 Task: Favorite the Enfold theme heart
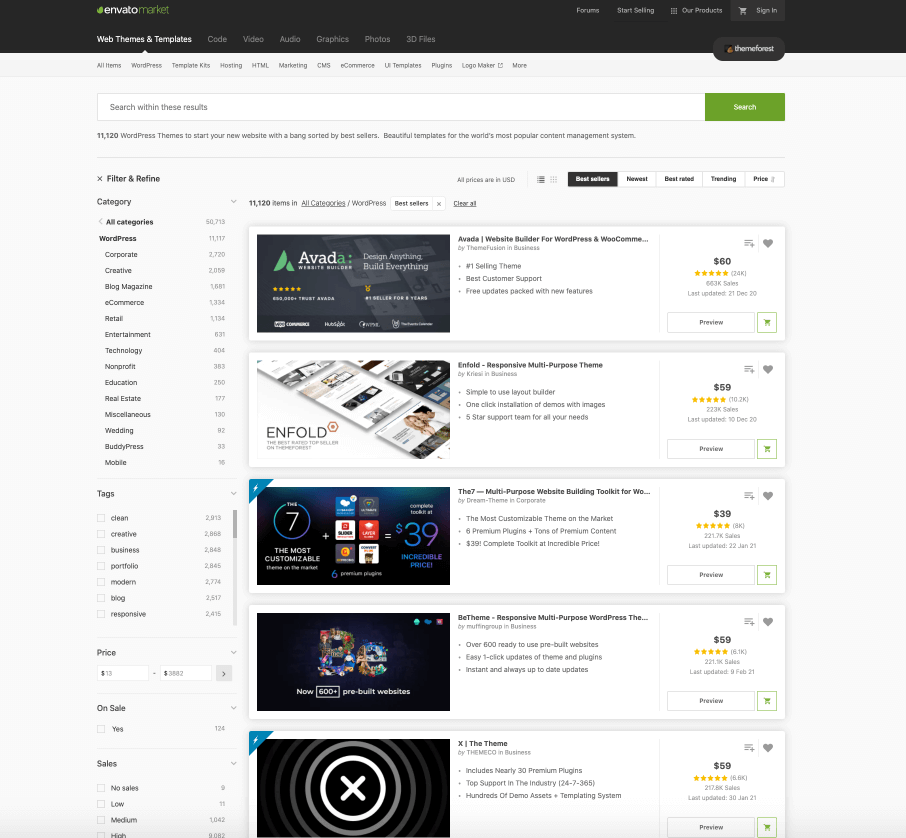point(768,369)
